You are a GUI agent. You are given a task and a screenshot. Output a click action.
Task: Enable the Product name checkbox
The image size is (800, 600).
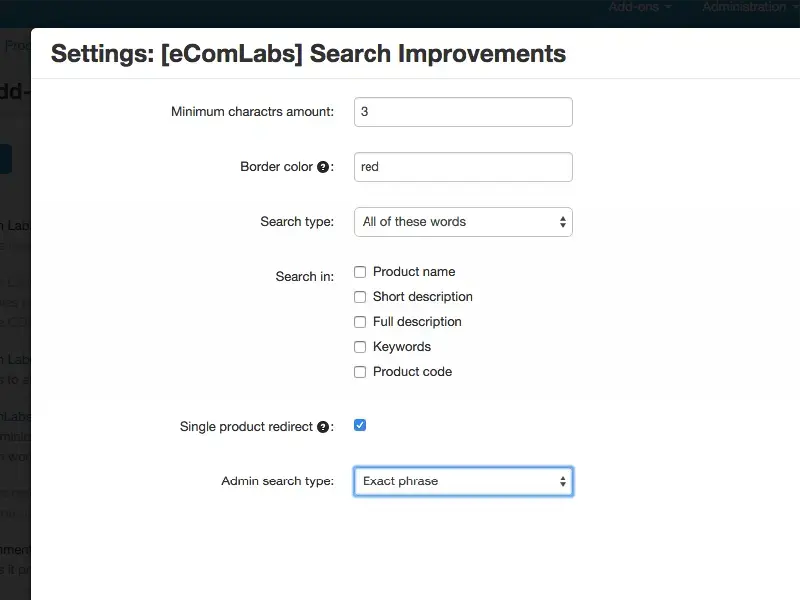pyautogui.click(x=360, y=272)
